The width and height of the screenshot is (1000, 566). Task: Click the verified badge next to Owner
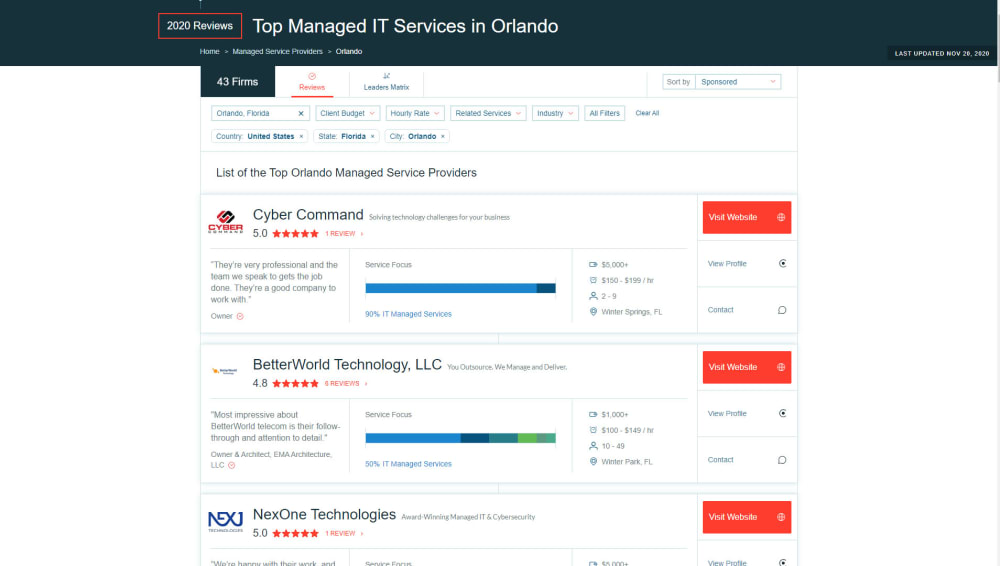(x=240, y=317)
